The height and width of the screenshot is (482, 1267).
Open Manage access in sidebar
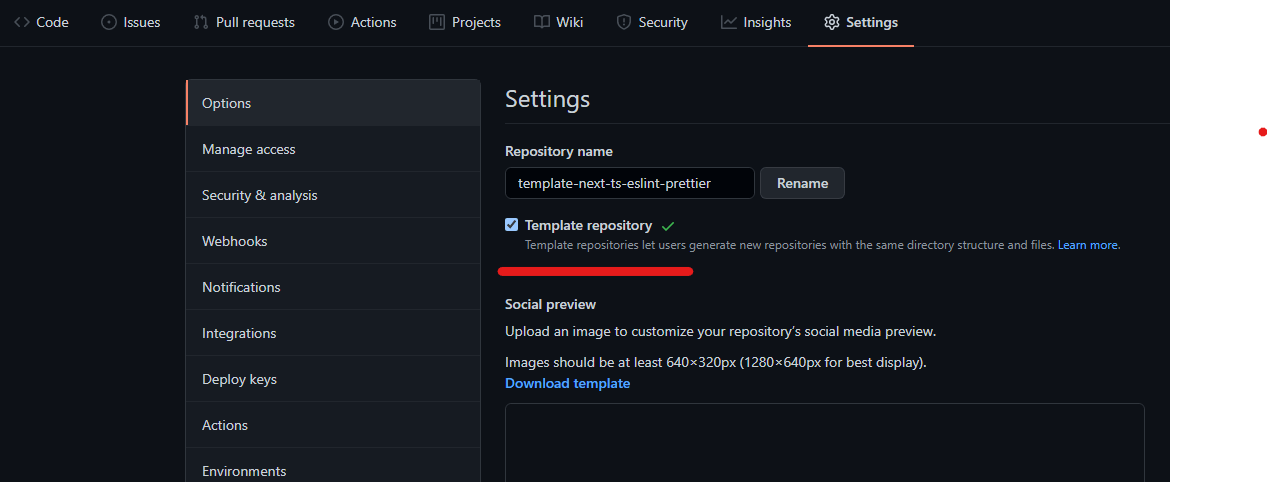(333, 149)
